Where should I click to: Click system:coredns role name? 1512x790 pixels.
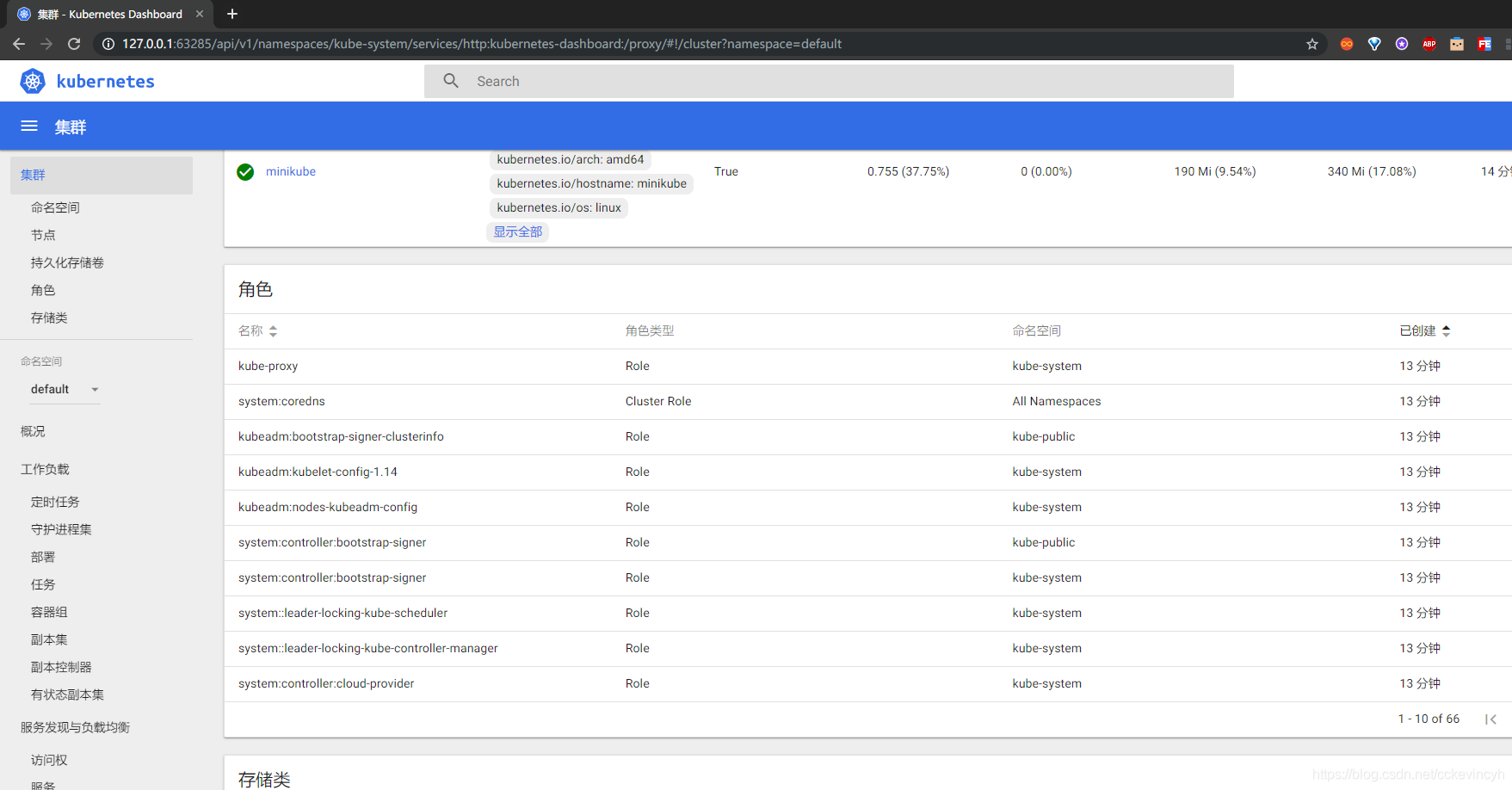pyautogui.click(x=281, y=401)
